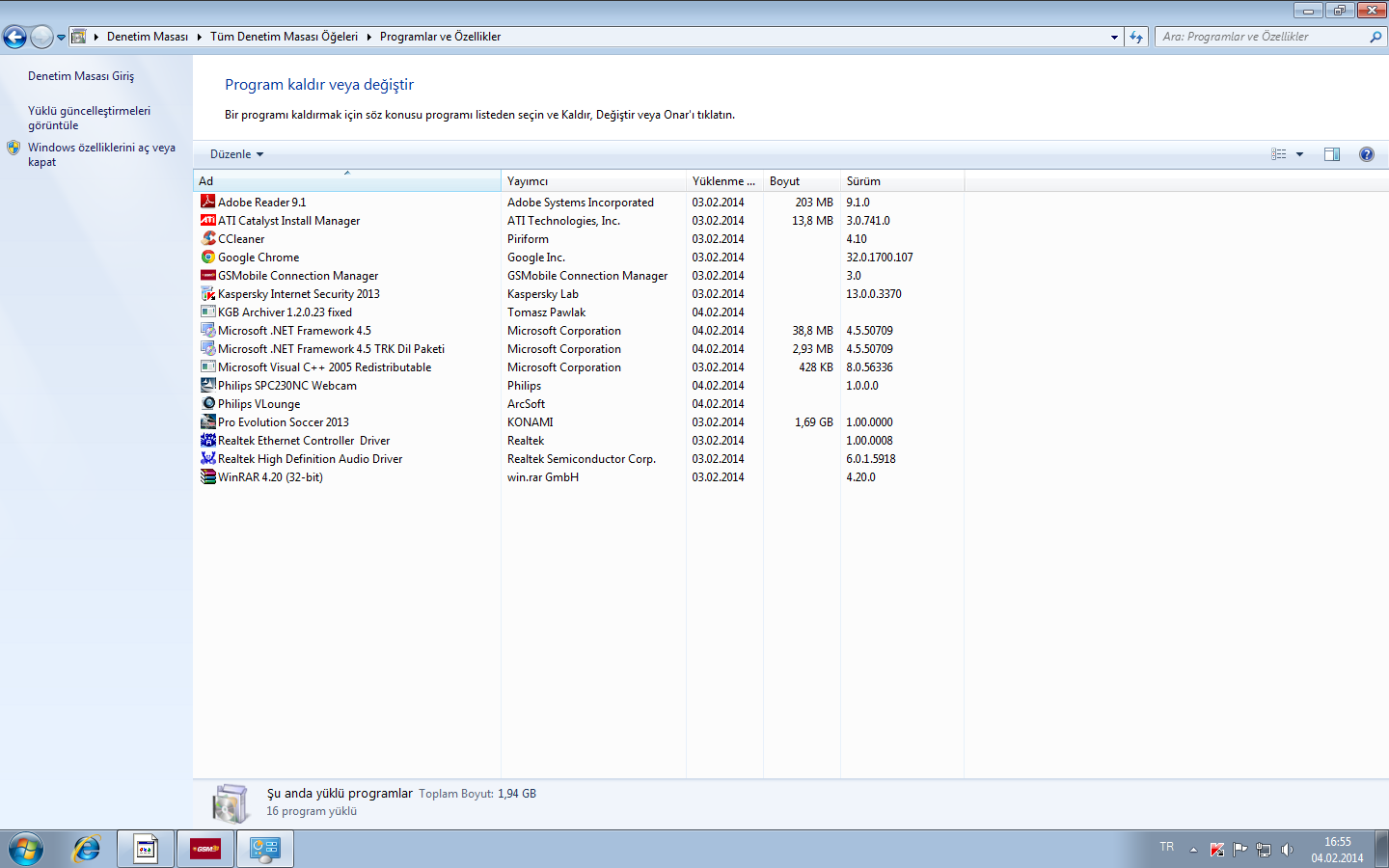Click the ATI Catalyst Install Manager icon
The width and height of the screenshot is (1389, 868).
(207, 220)
